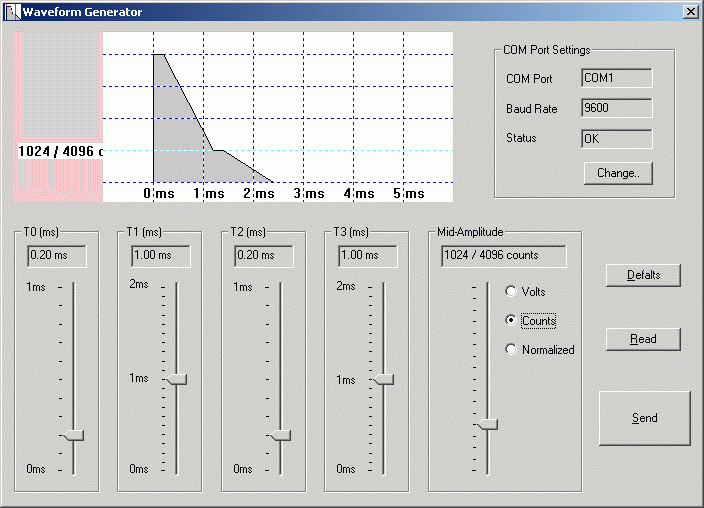Click the Baud Rate label

click(532, 109)
